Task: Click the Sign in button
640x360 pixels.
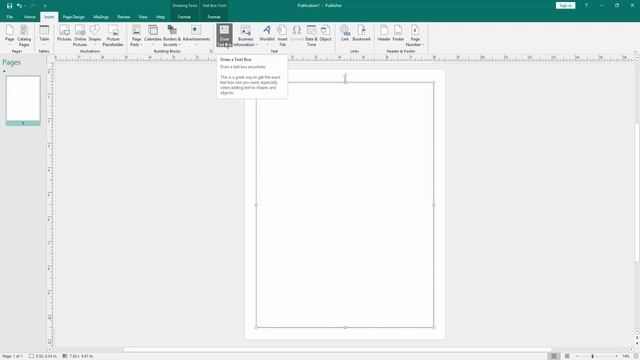Action: click(565, 6)
